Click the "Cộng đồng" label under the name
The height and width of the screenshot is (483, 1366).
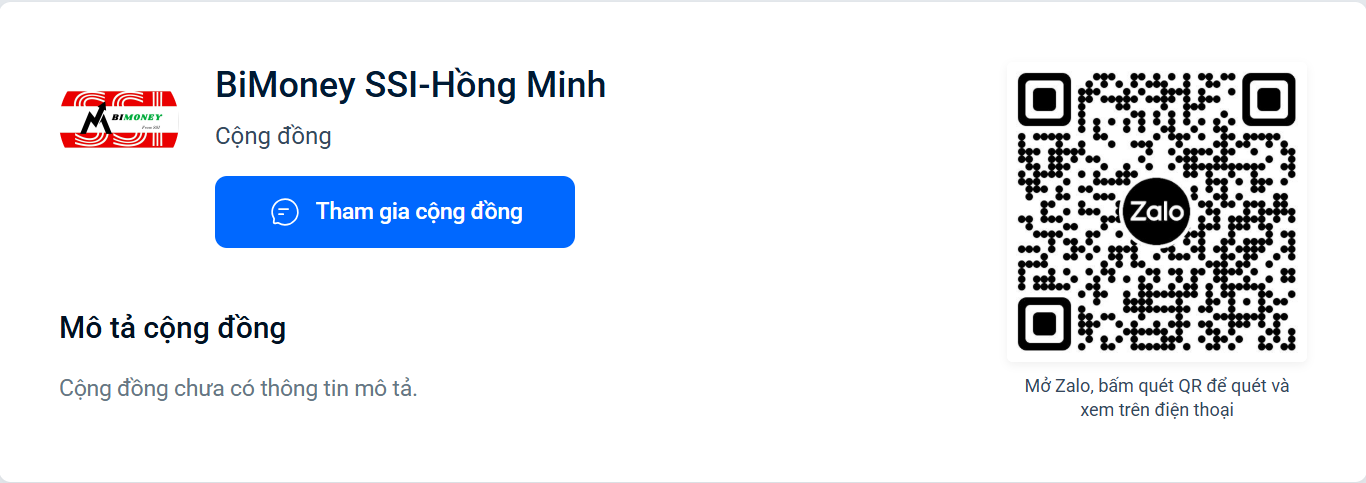273,136
